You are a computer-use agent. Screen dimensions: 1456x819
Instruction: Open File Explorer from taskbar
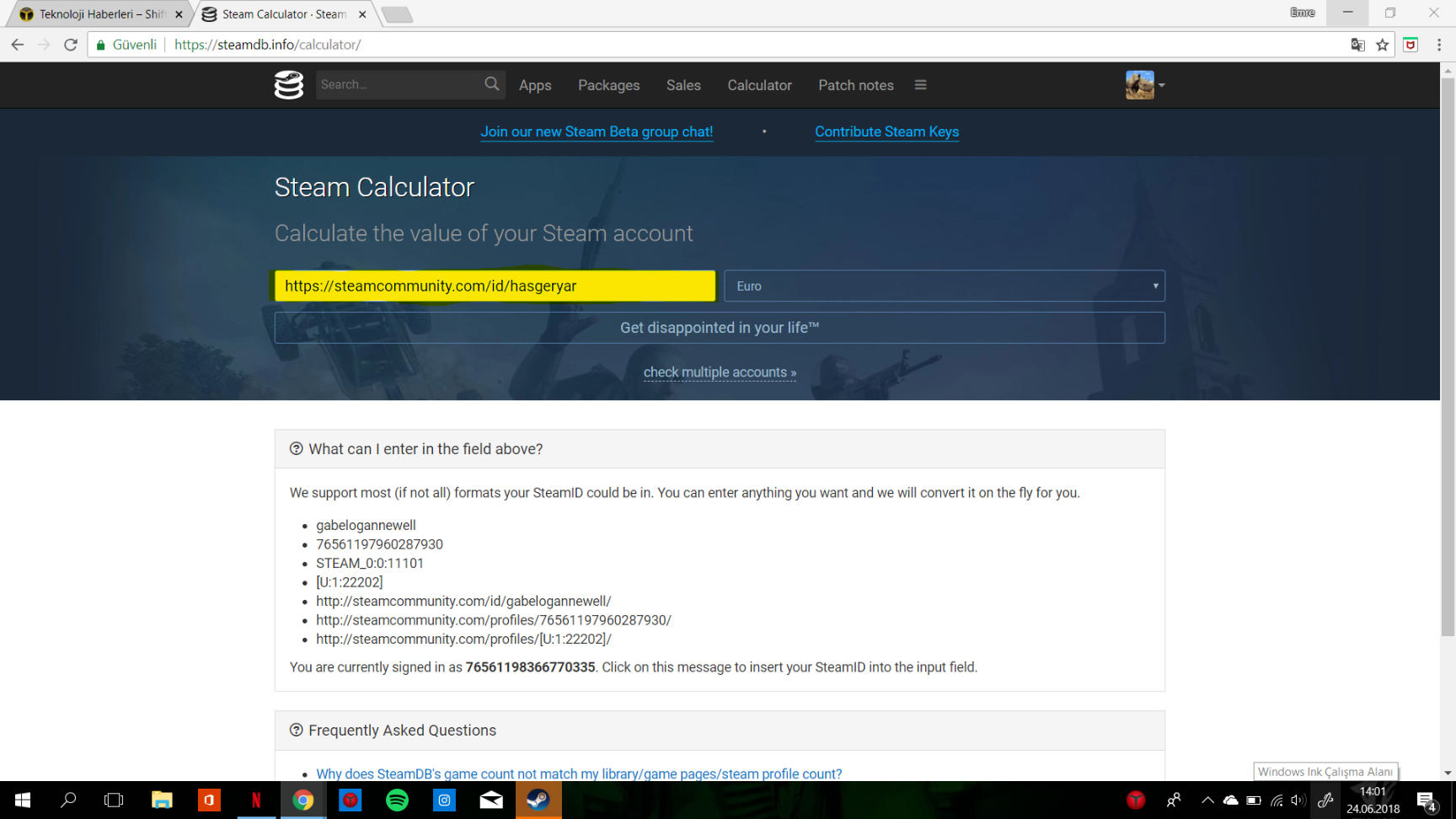tap(162, 800)
